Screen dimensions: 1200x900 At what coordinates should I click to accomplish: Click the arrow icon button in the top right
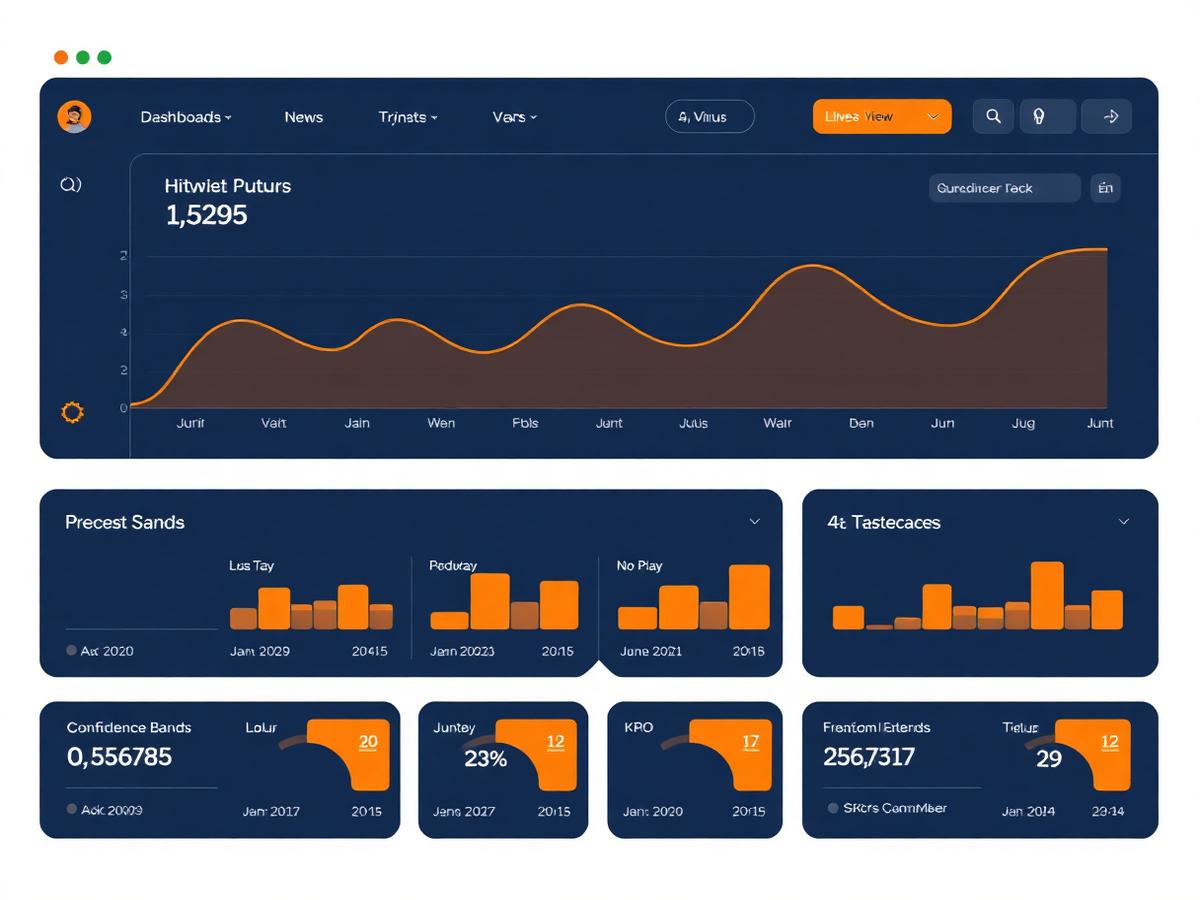point(1108,116)
